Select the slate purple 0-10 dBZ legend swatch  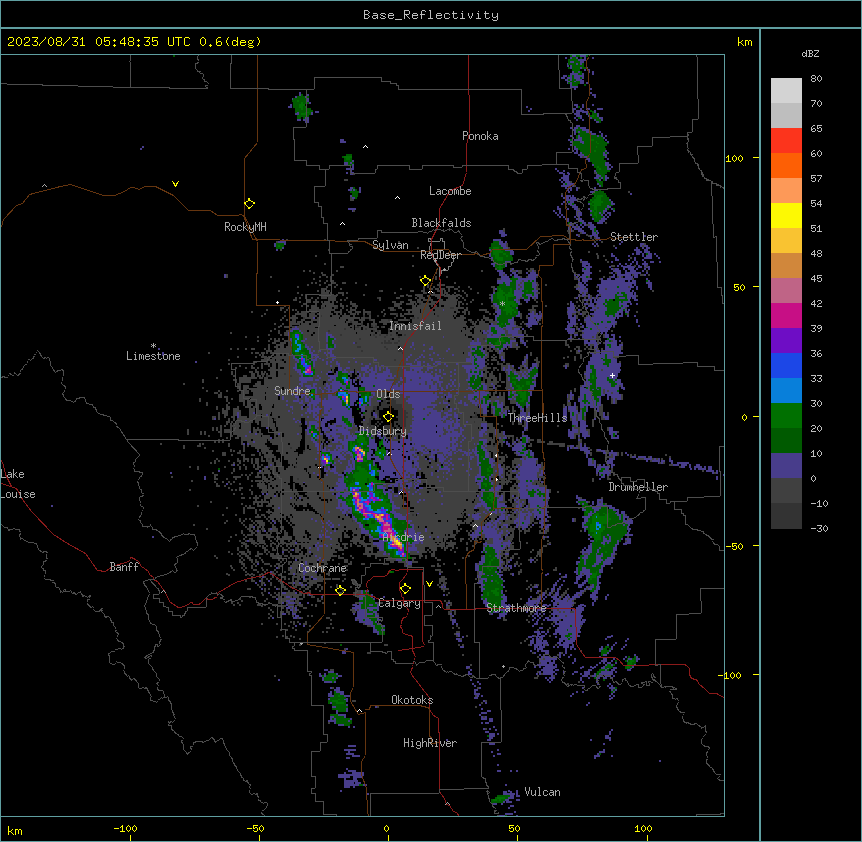pyautogui.click(x=786, y=466)
